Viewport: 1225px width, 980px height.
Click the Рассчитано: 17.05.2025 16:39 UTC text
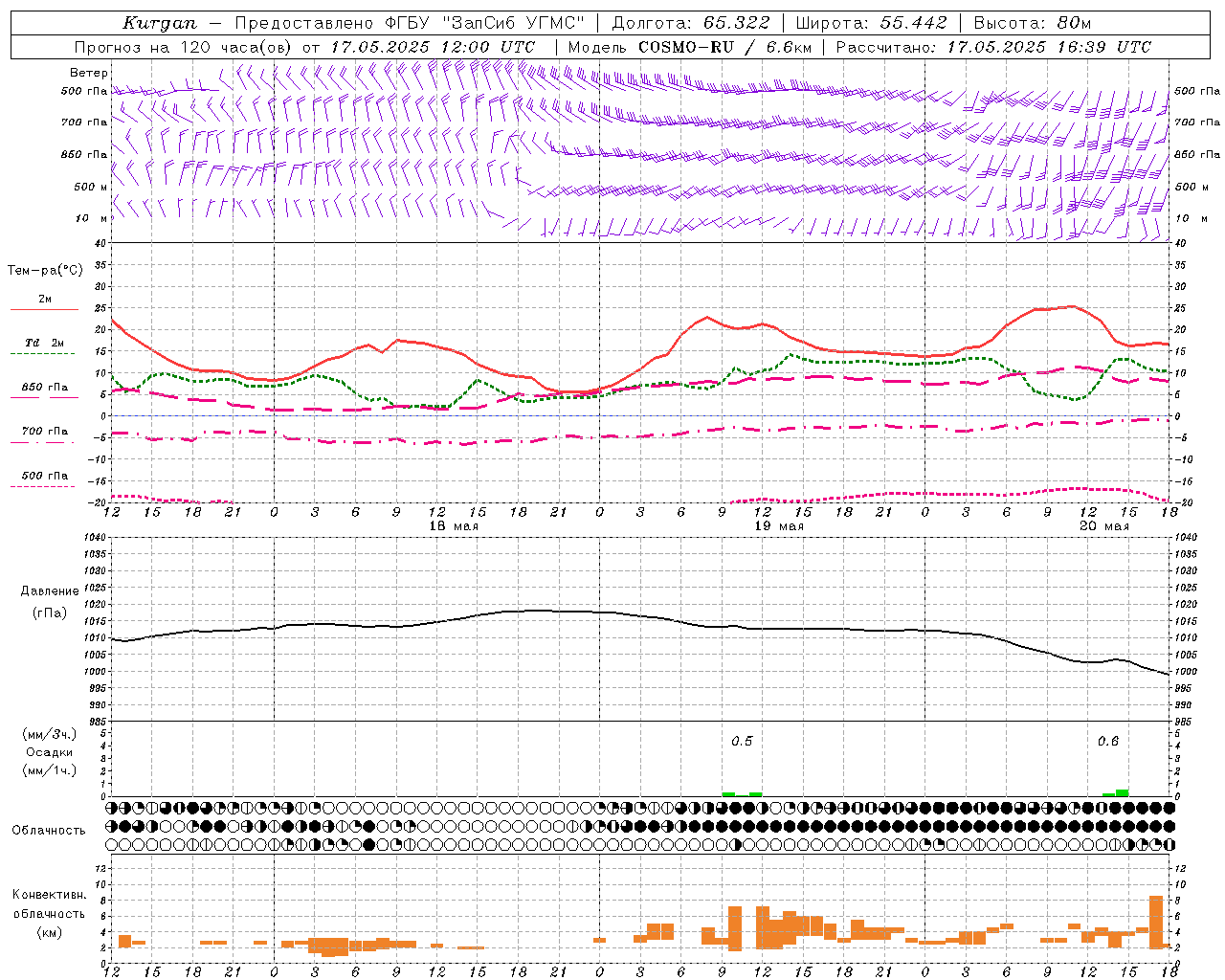pyautogui.click(x=993, y=47)
